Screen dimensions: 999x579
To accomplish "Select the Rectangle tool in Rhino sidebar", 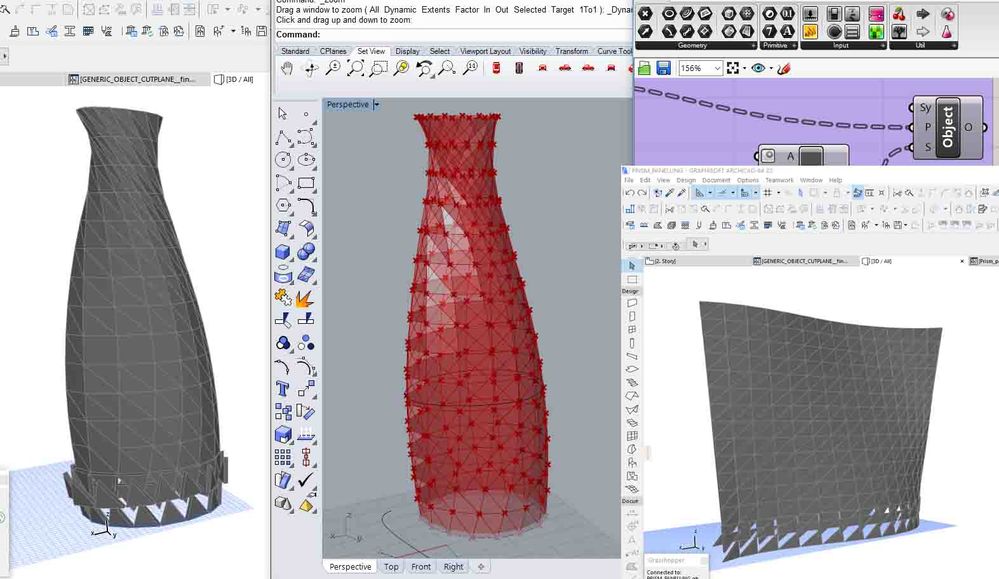I will pyautogui.click(x=306, y=183).
